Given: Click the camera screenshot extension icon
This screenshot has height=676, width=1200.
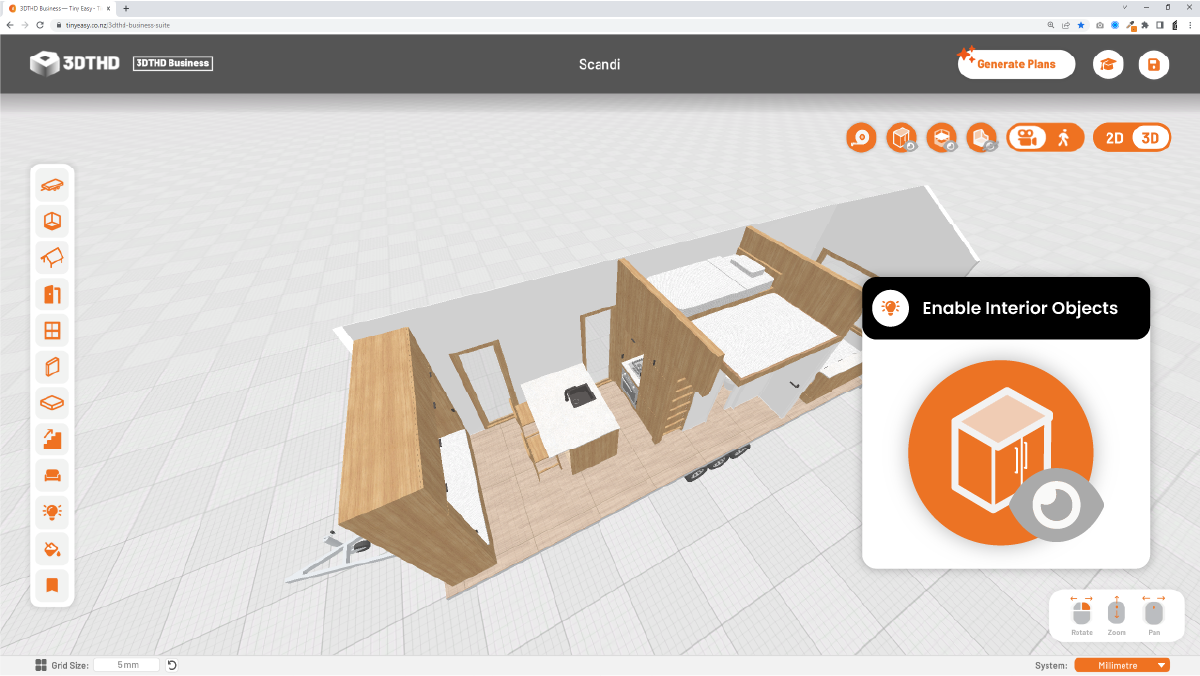Looking at the screenshot, I should 1100,25.
